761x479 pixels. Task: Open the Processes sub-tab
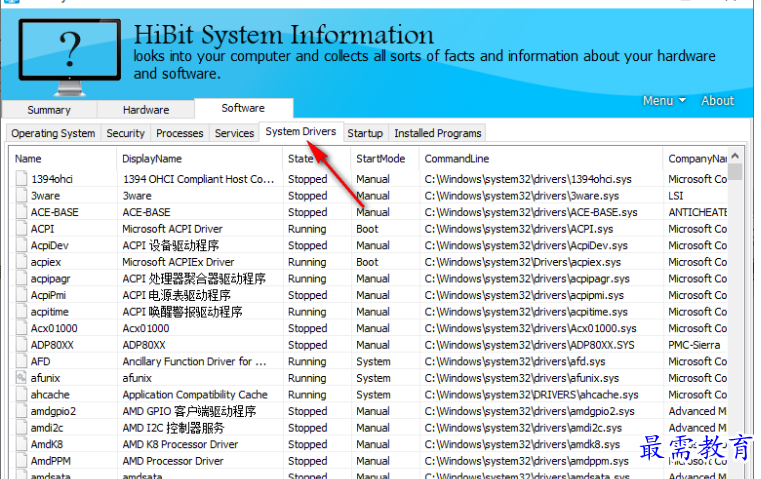tap(180, 133)
